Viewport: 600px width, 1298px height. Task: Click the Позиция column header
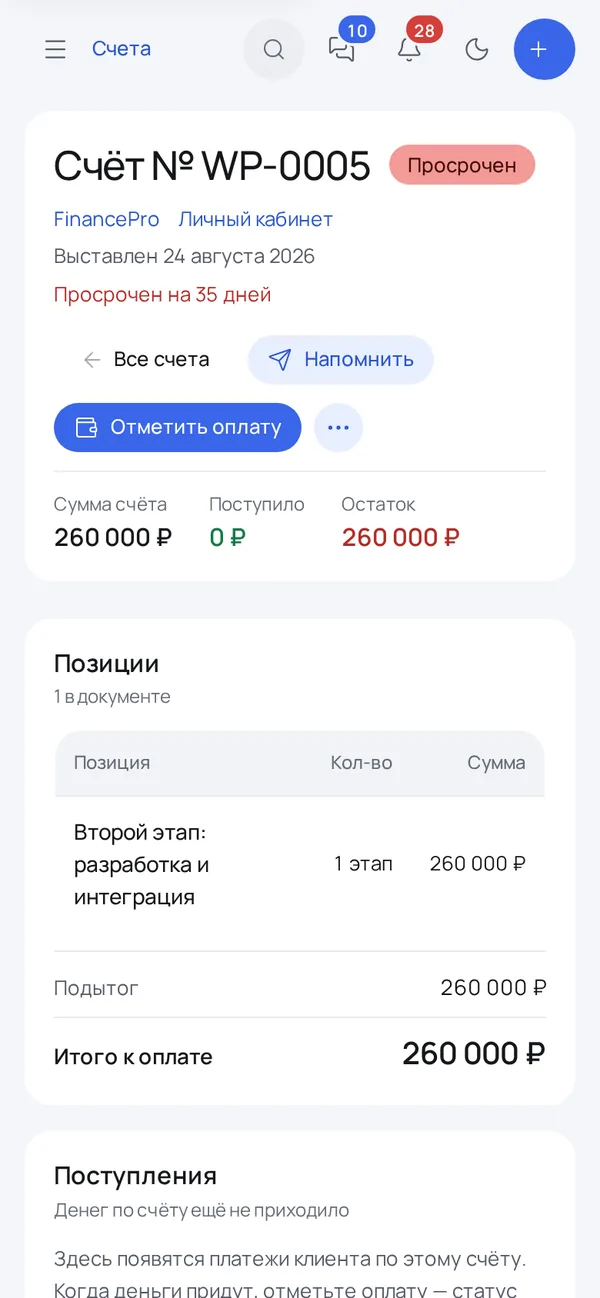pyautogui.click(x=112, y=763)
